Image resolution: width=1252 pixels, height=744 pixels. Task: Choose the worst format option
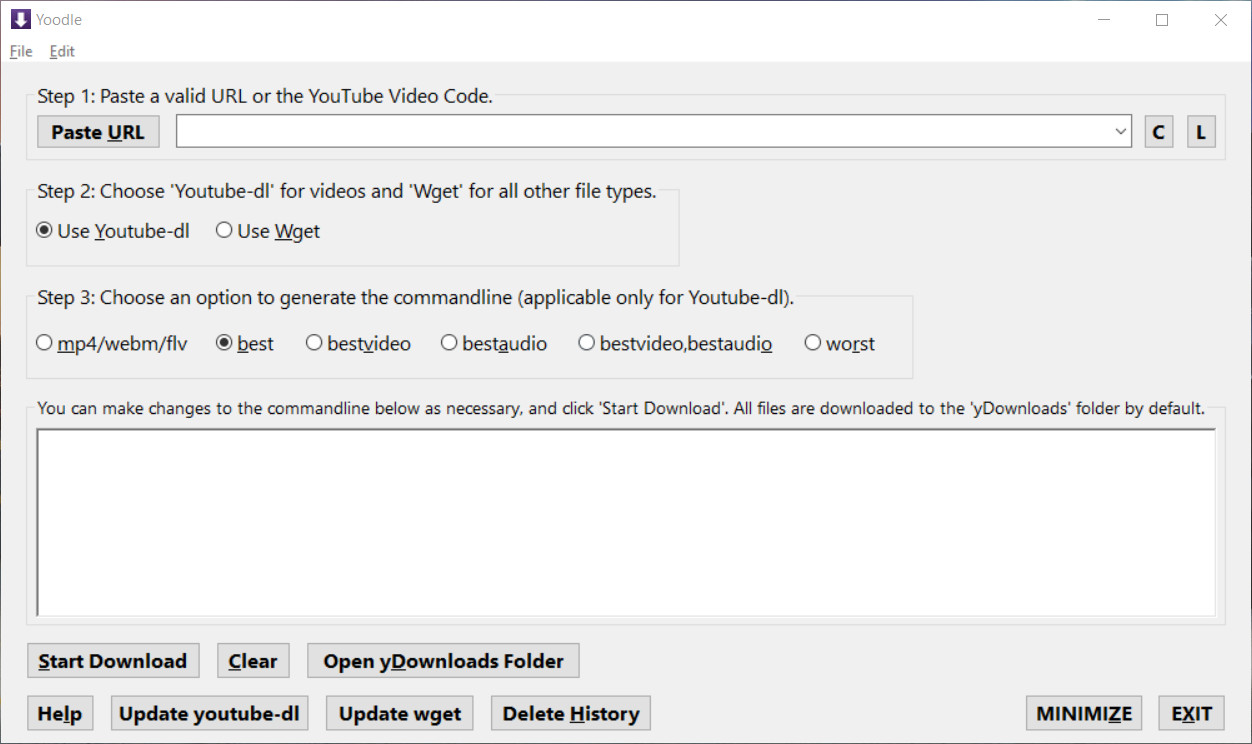click(840, 343)
